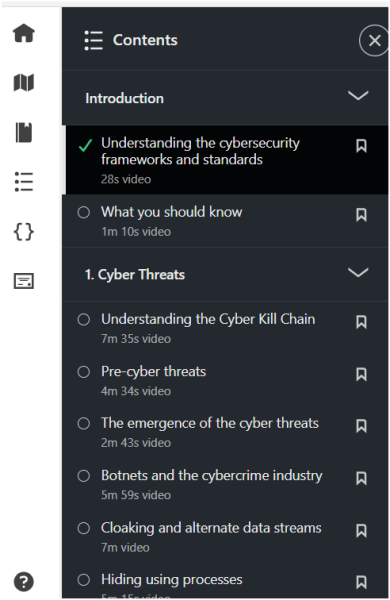
Task: Open the notebook icon in the sidebar
Action: pyautogui.click(x=24, y=132)
